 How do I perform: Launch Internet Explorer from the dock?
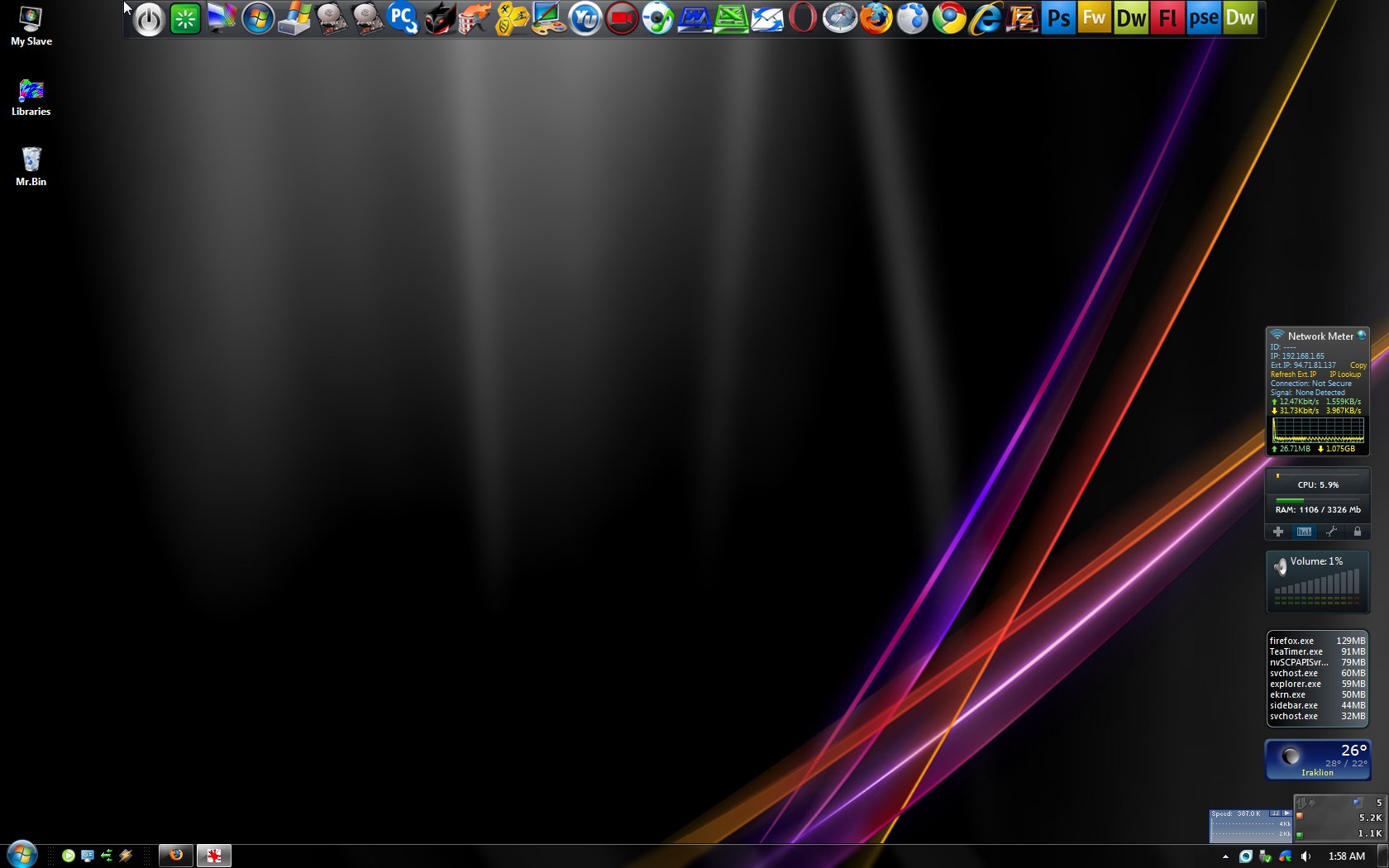[986, 19]
